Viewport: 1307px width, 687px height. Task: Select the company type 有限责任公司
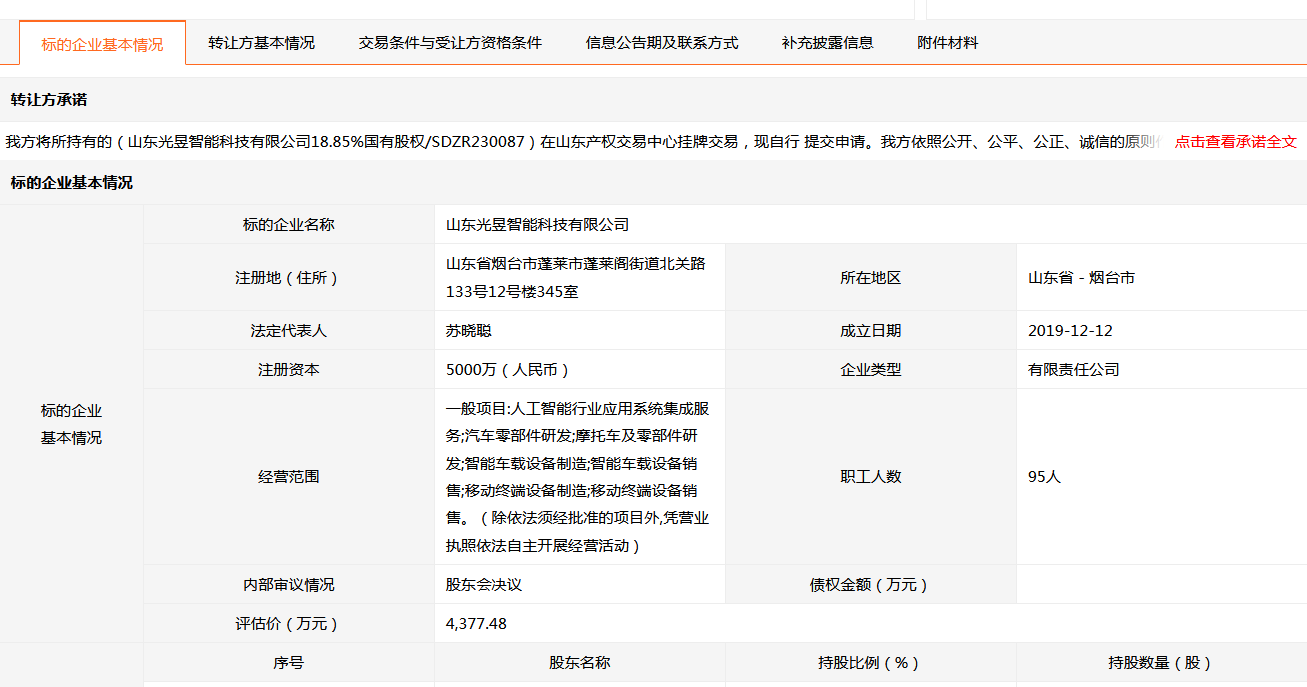tap(1074, 370)
